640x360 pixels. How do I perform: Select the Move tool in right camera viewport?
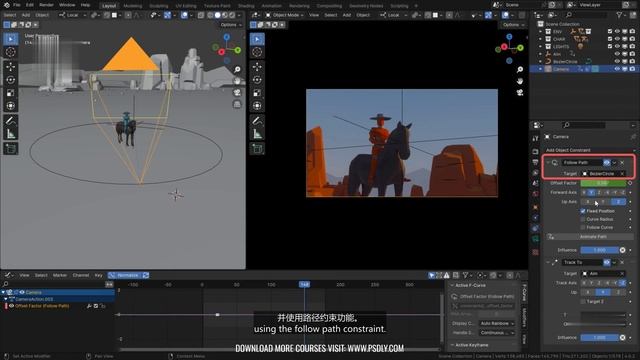click(257, 67)
